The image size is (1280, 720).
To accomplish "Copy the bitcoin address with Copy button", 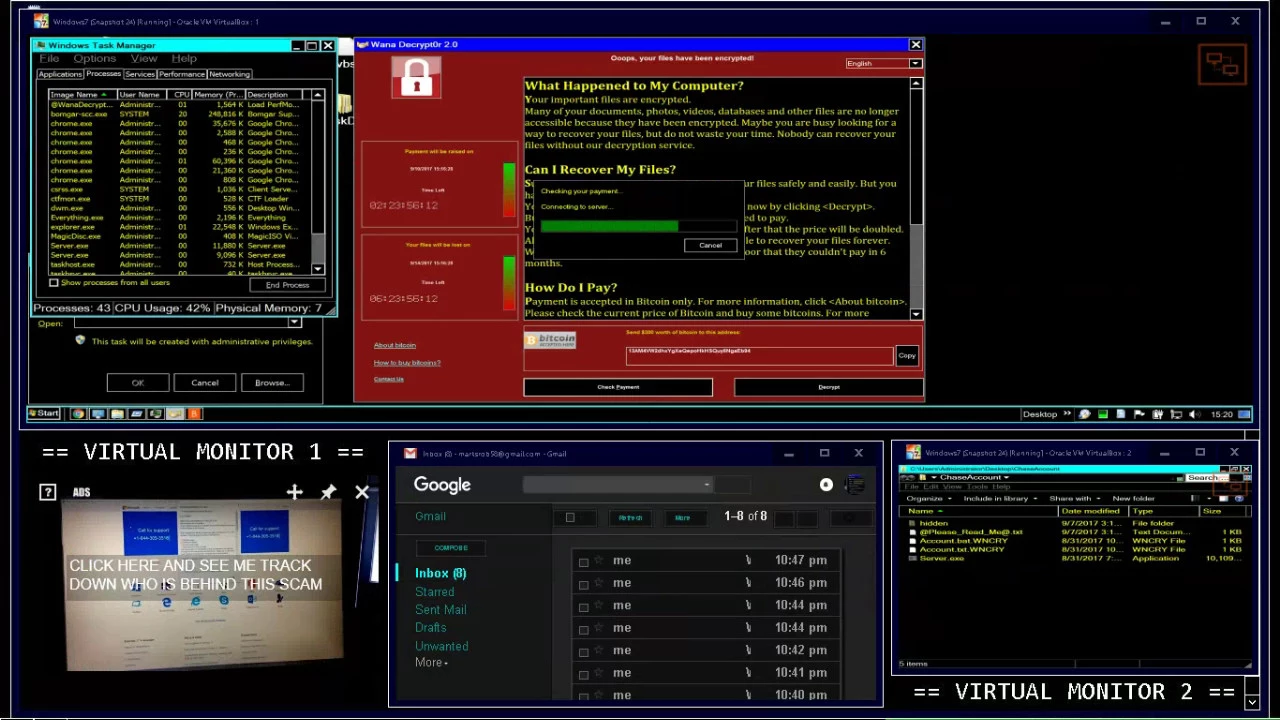I will coord(907,355).
